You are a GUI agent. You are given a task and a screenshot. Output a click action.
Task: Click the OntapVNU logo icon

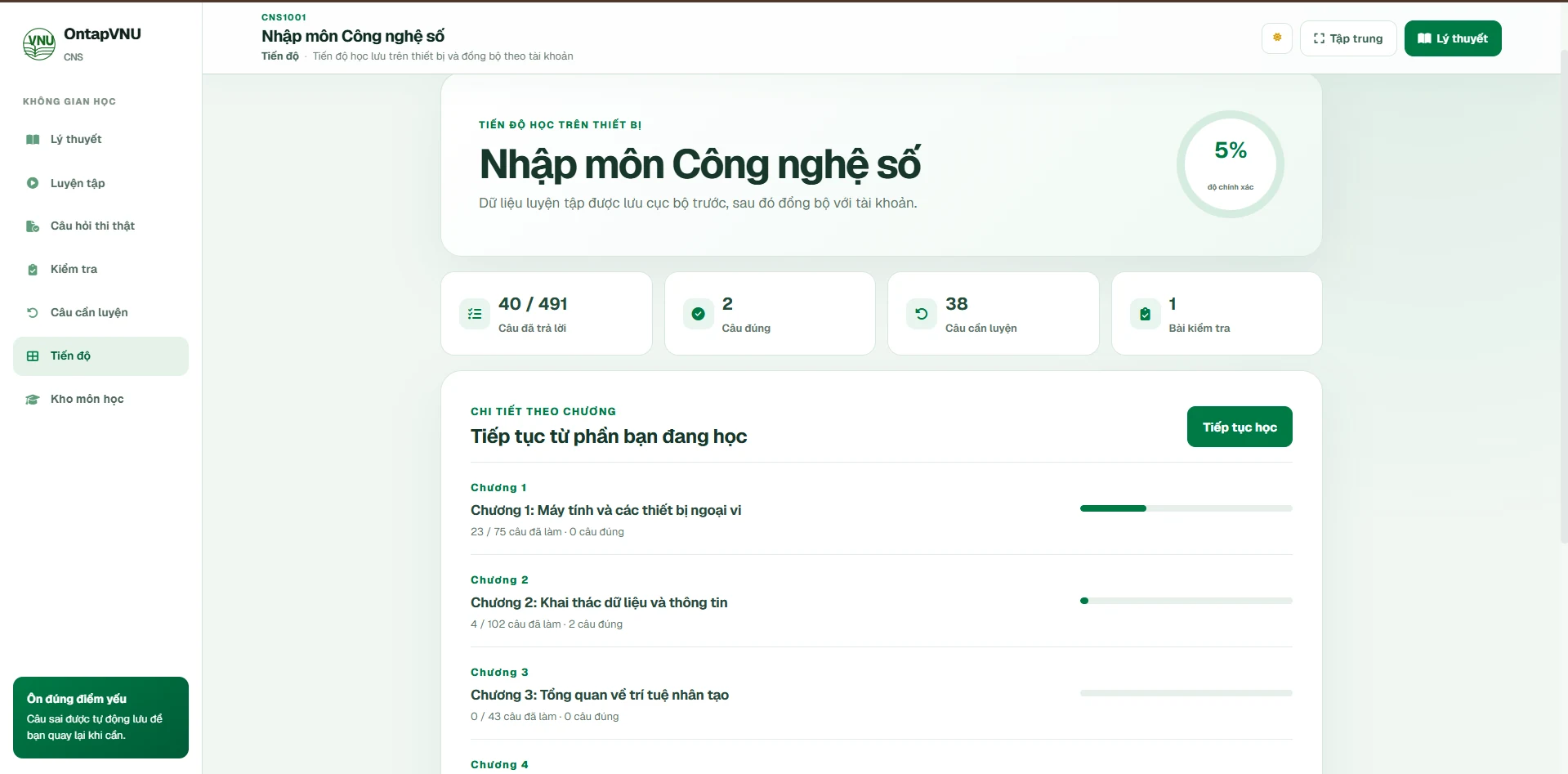tap(39, 44)
